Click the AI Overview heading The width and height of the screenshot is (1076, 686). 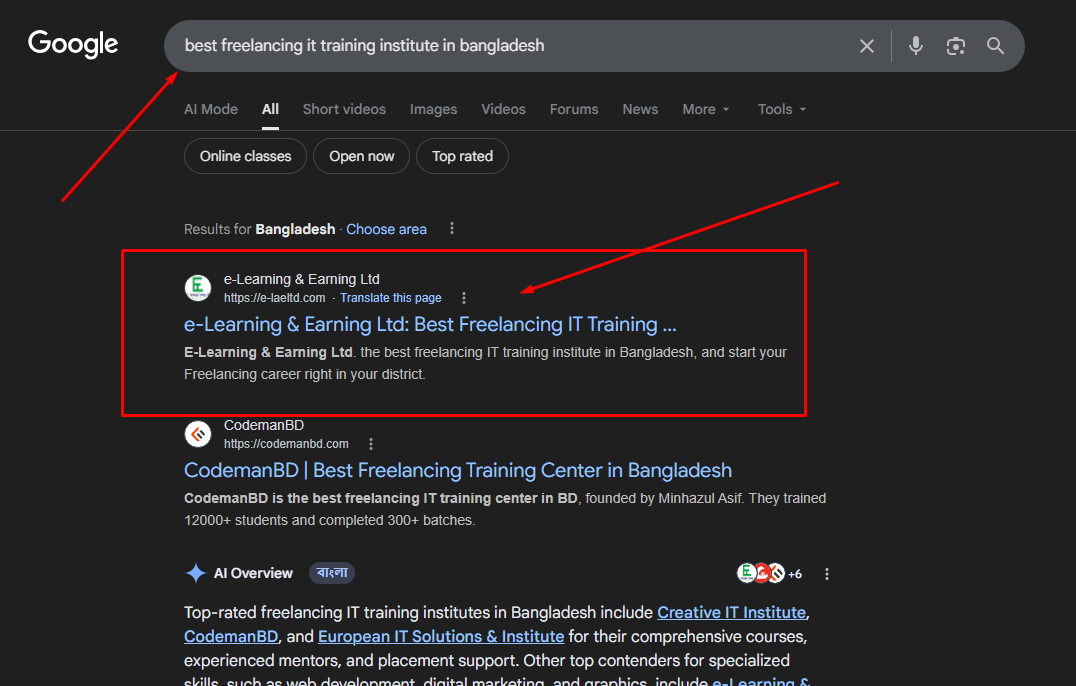click(x=253, y=573)
